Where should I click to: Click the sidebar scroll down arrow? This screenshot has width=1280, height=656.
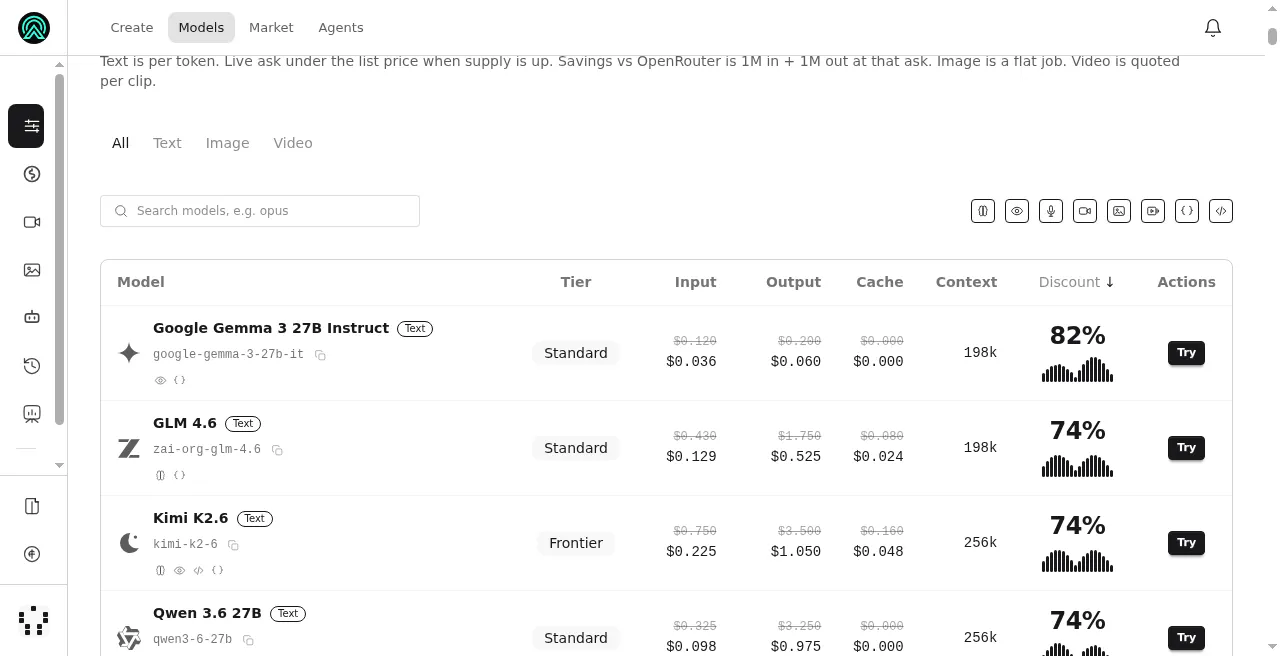[59, 465]
